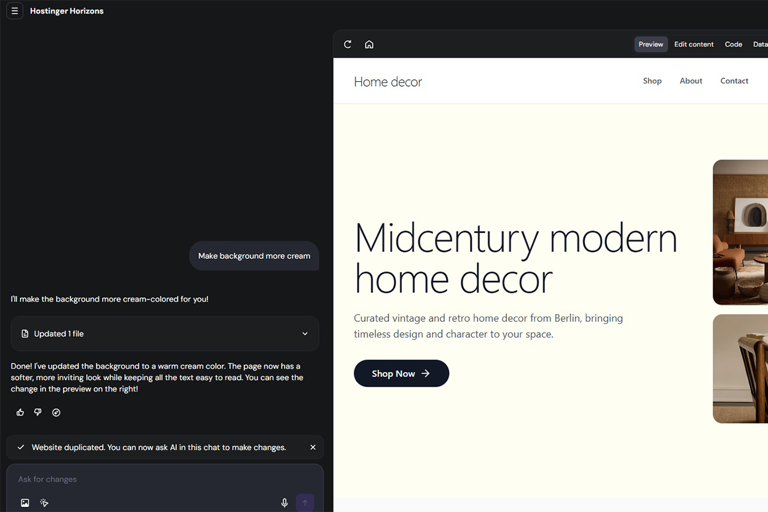Open the Data tab
The image size is (768, 512).
(760, 44)
